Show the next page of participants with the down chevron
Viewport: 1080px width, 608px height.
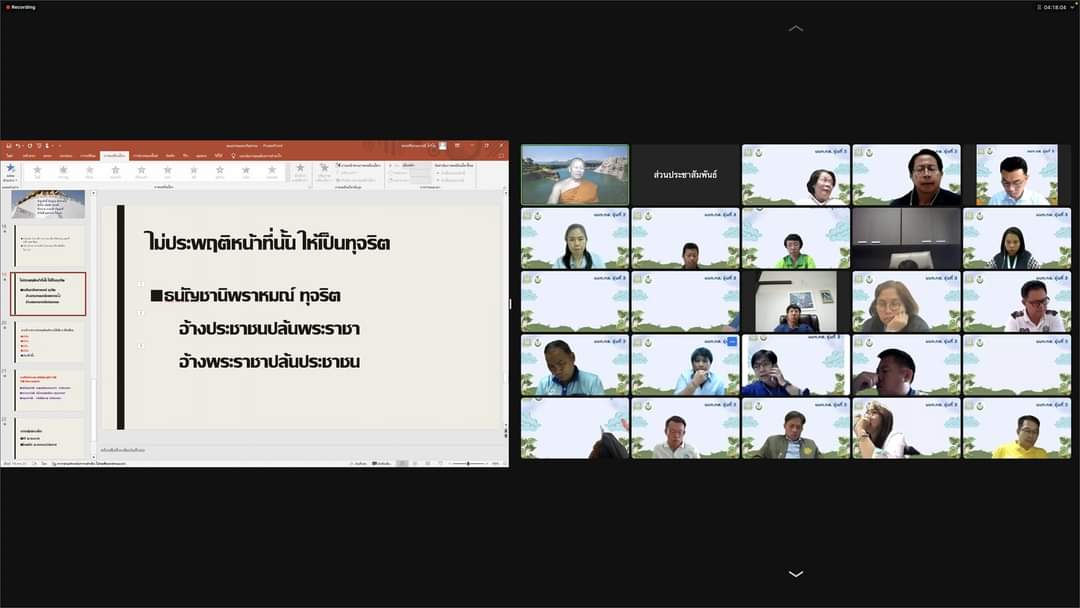click(x=795, y=574)
